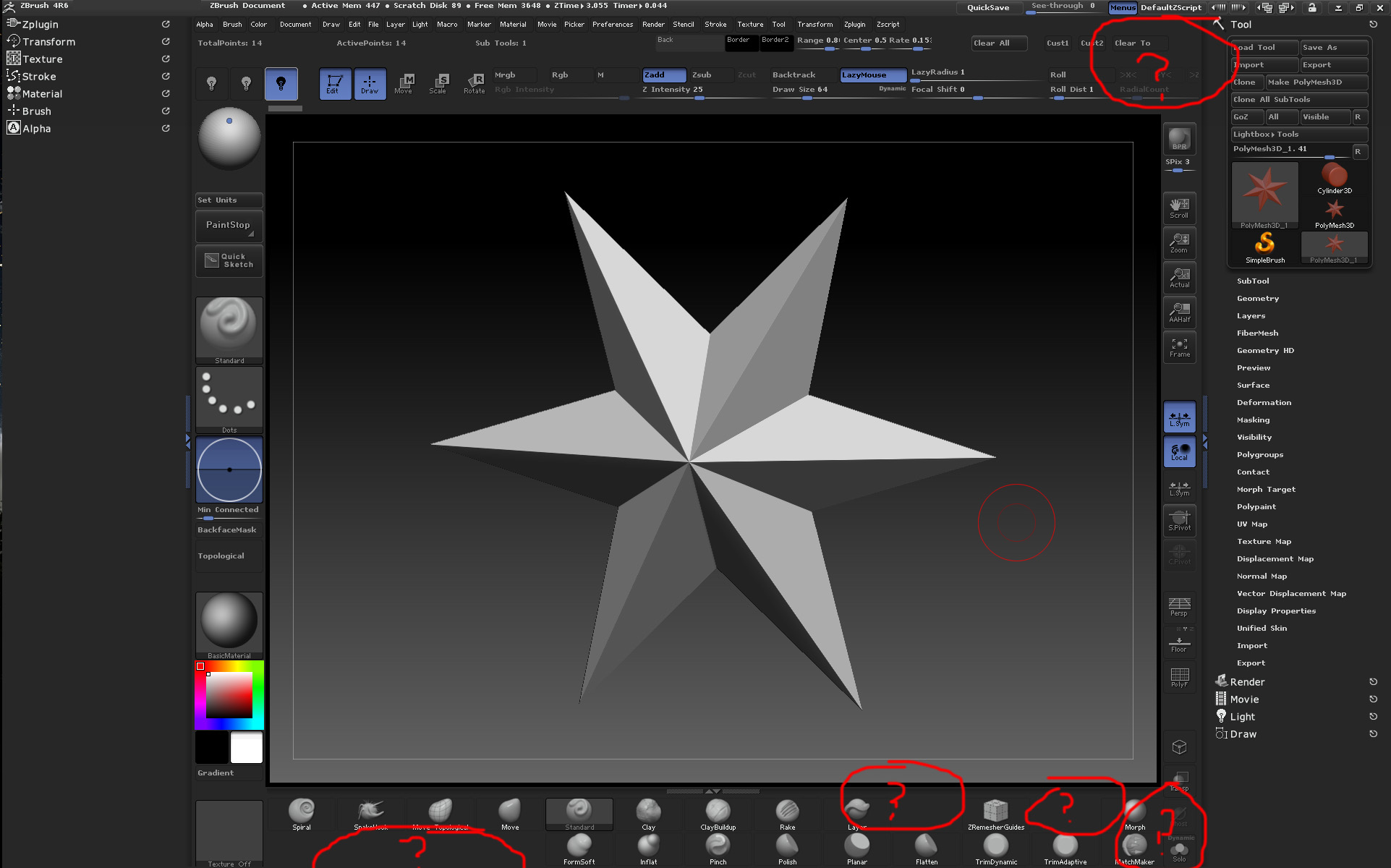Expand the Deformation section
Viewport: 1391px width, 868px height.
1264,403
